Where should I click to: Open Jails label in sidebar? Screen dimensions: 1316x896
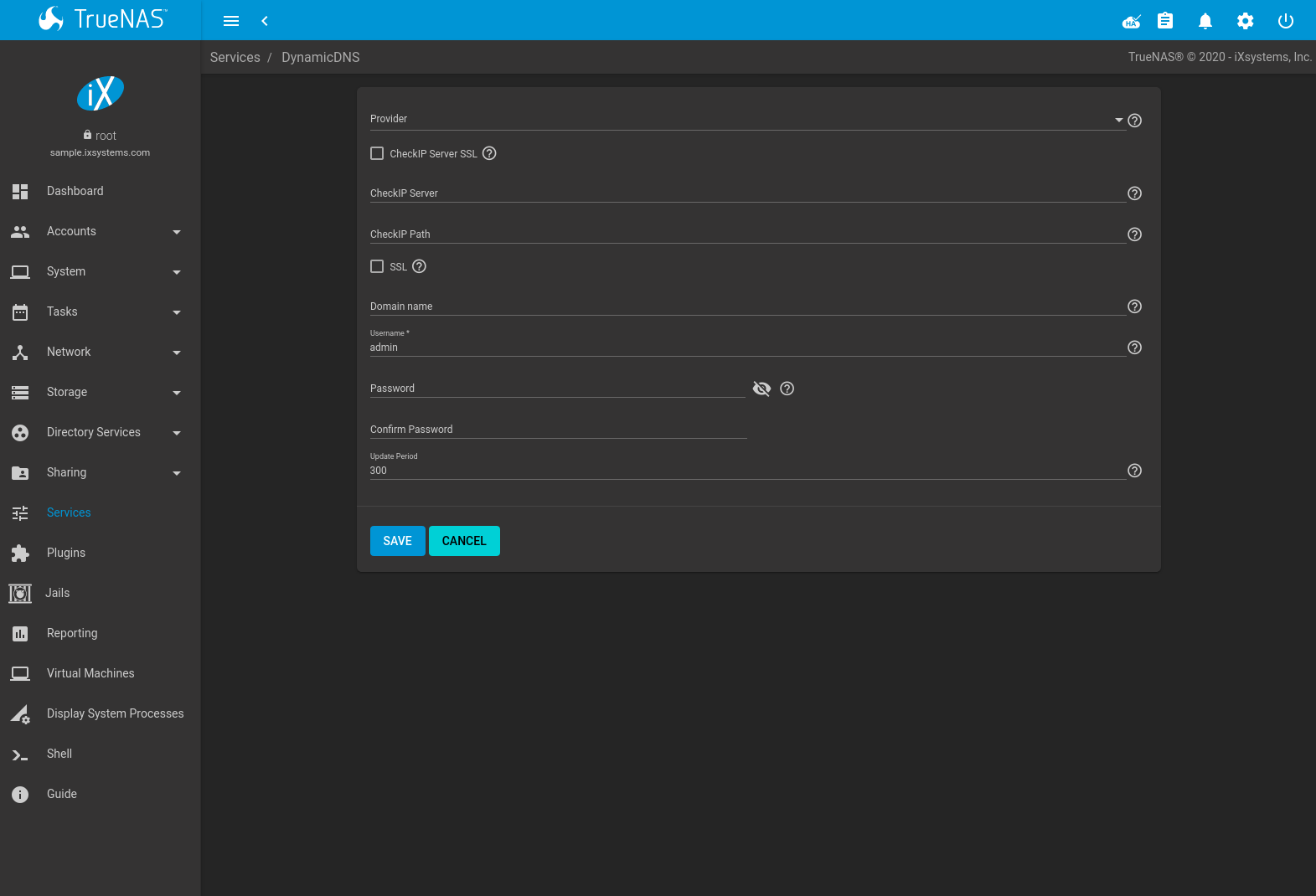pyautogui.click(x=58, y=593)
